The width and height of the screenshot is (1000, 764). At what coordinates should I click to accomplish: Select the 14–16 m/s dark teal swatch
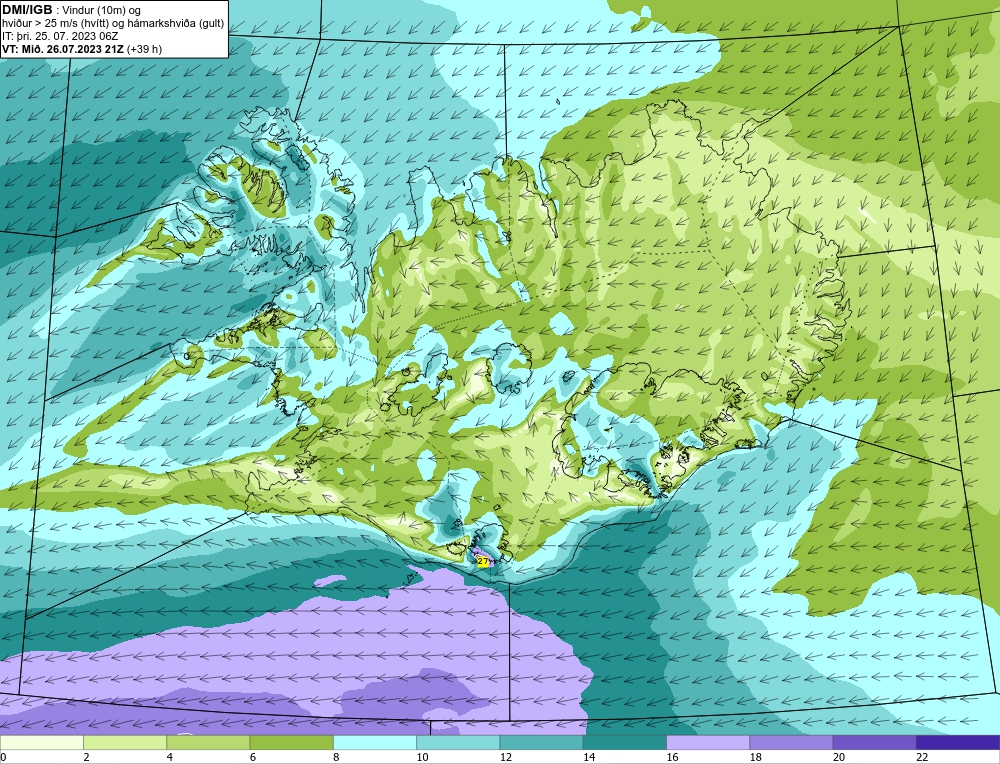pyautogui.click(x=624, y=743)
